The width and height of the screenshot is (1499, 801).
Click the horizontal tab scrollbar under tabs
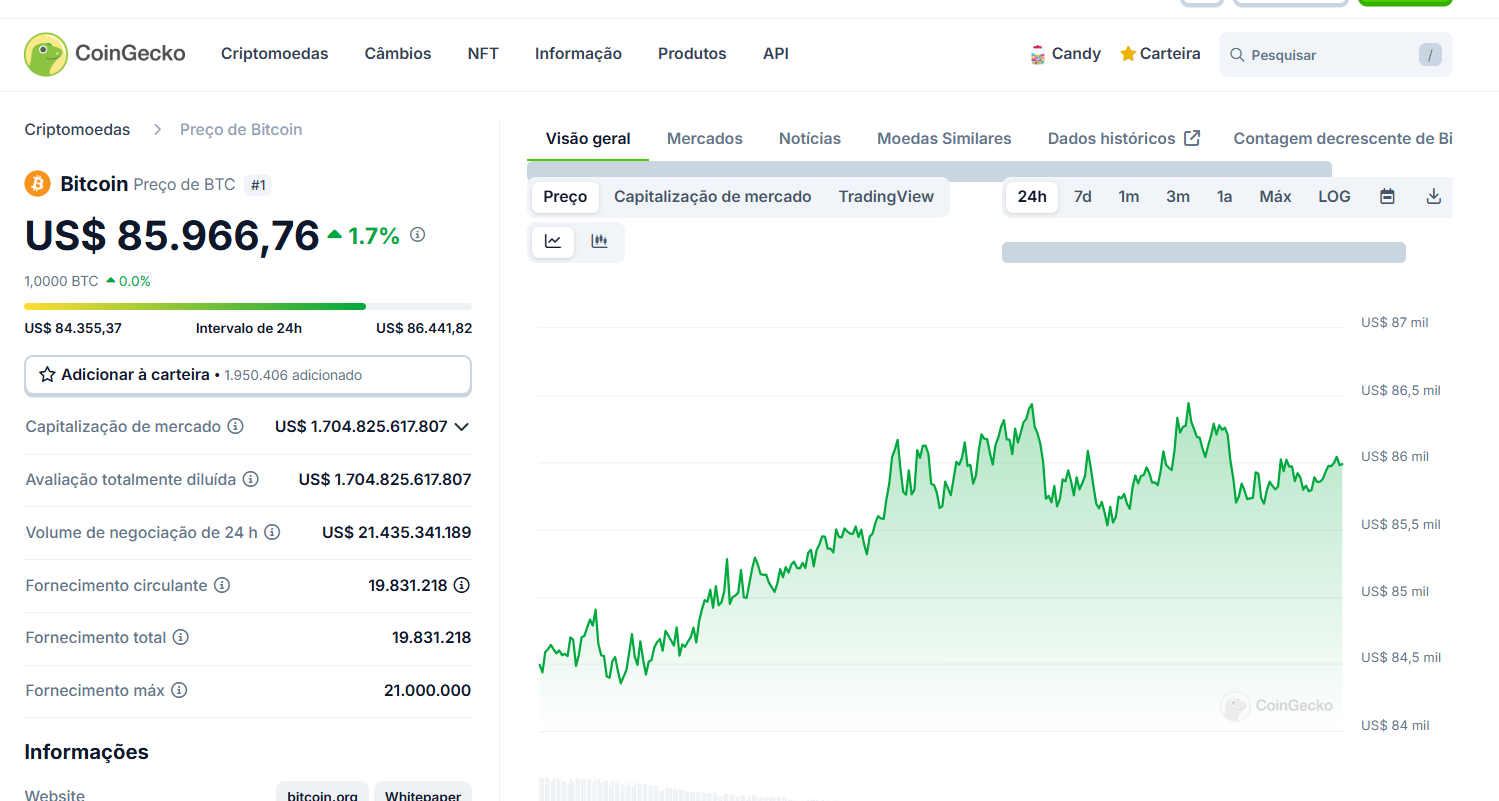point(930,171)
